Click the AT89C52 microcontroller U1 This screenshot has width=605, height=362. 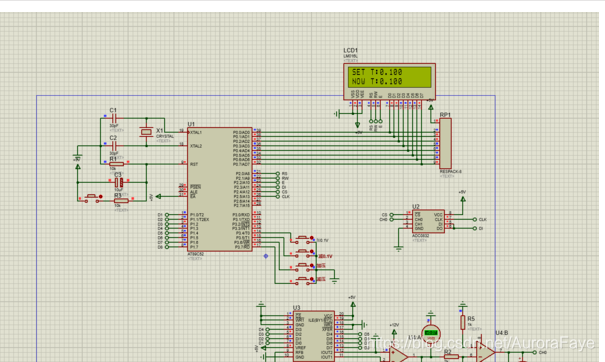220,189
